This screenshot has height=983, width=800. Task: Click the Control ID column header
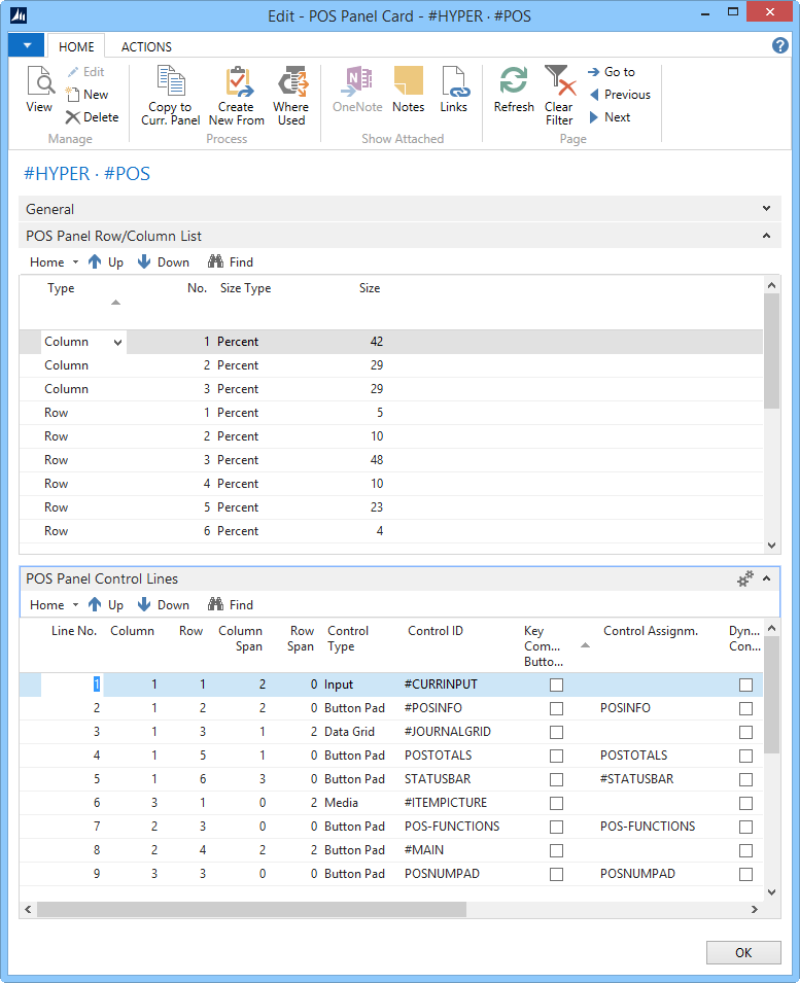coord(435,631)
